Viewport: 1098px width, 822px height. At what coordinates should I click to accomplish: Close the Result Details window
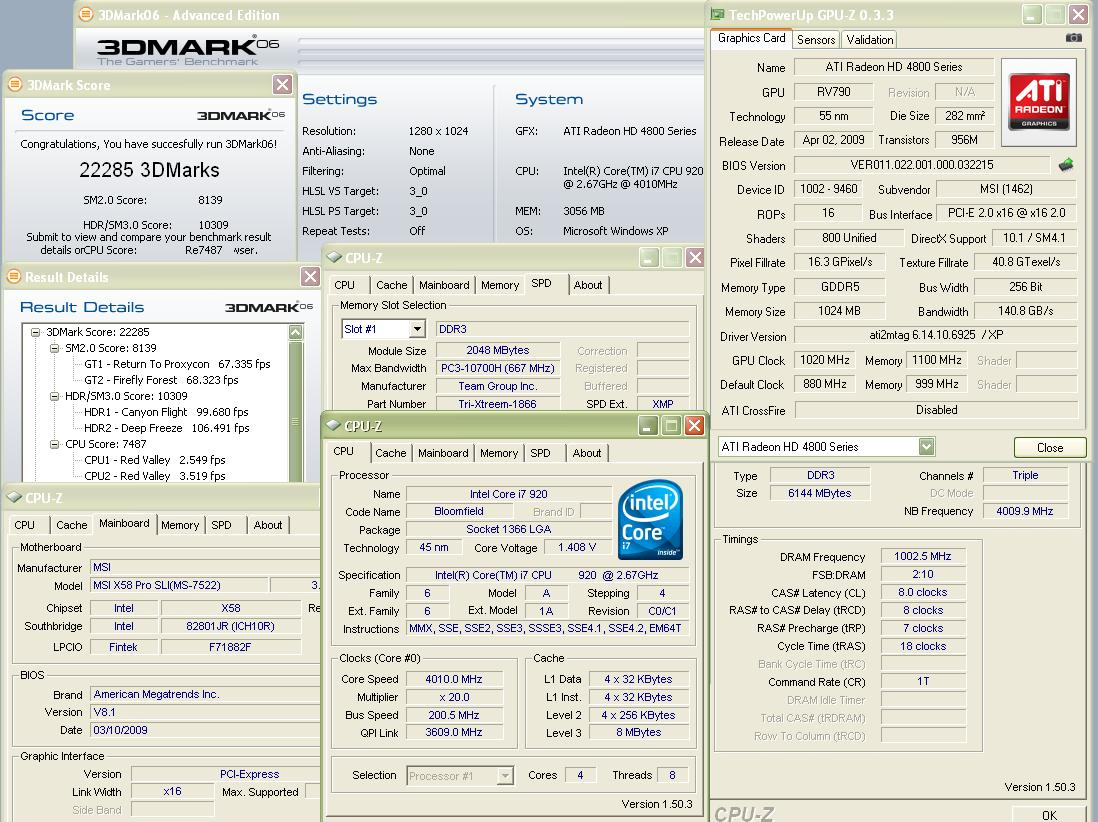click(310, 277)
